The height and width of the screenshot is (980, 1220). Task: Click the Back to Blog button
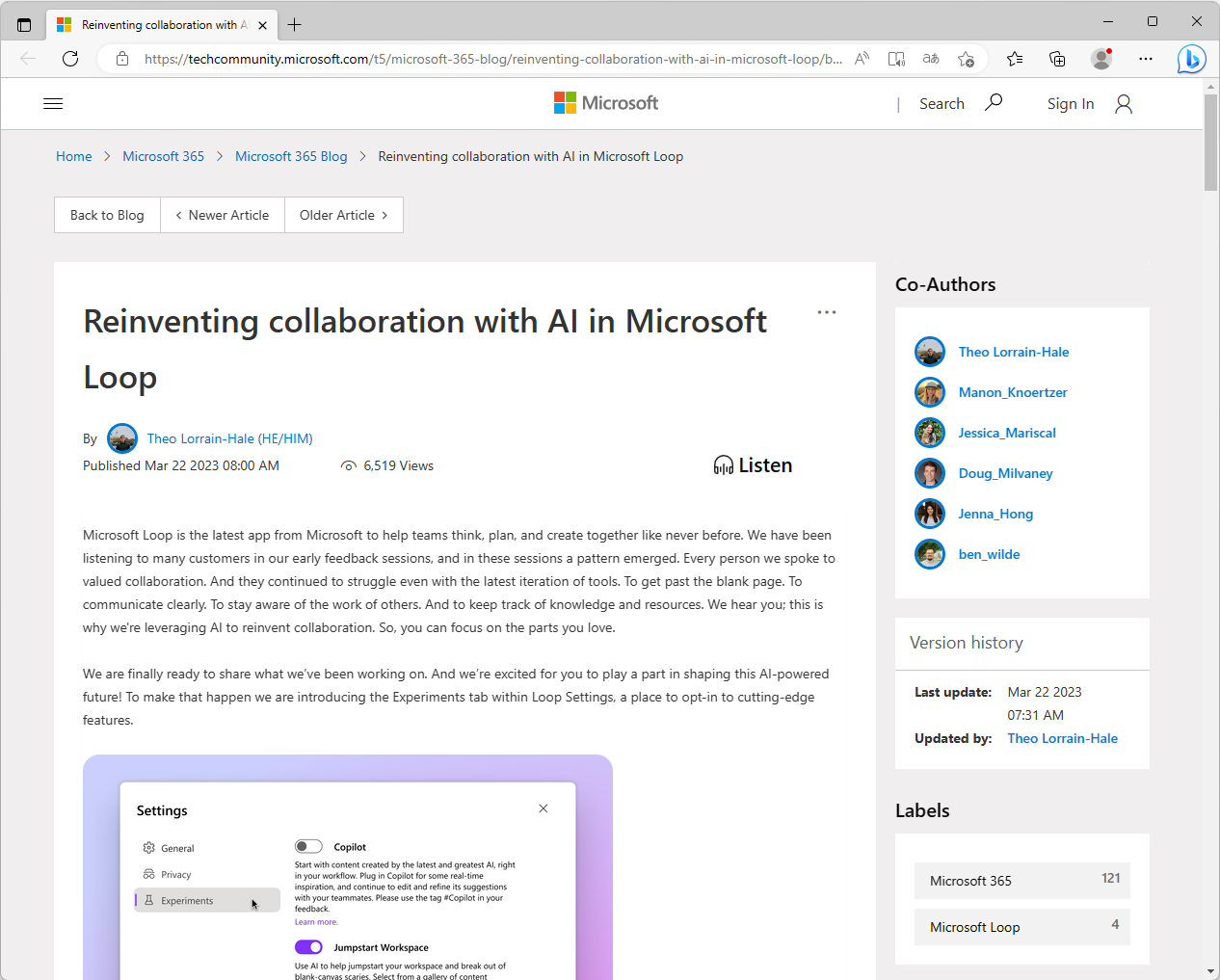click(x=106, y=214)
